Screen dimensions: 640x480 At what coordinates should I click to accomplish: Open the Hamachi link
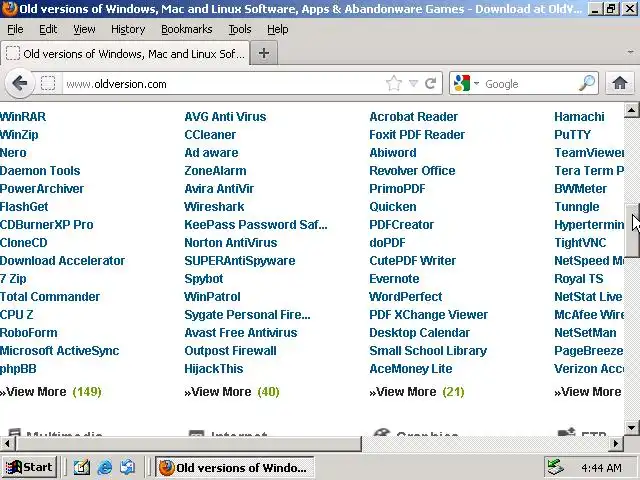[x=579, y=117]
